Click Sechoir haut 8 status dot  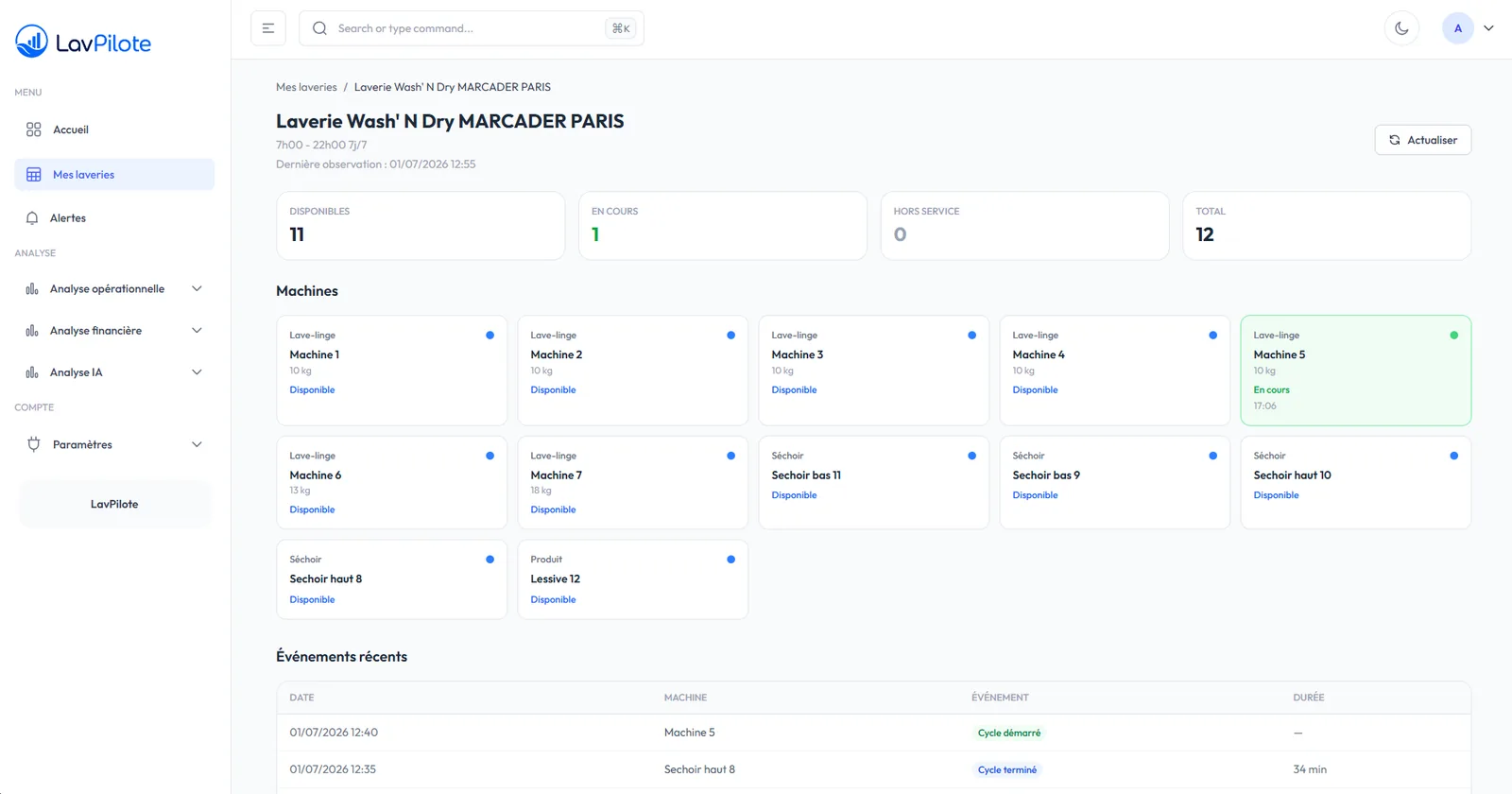[490, 560]
